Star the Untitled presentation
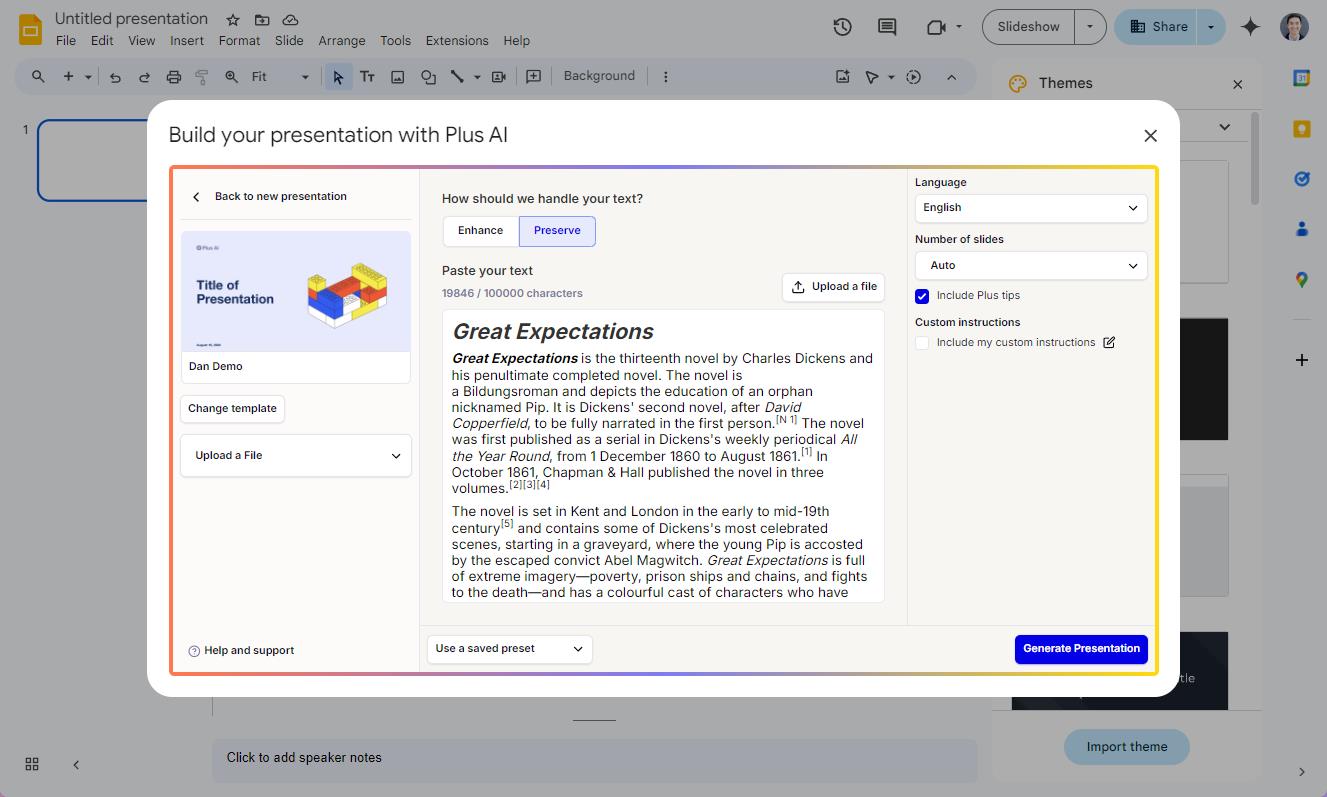 coord(233,20)
